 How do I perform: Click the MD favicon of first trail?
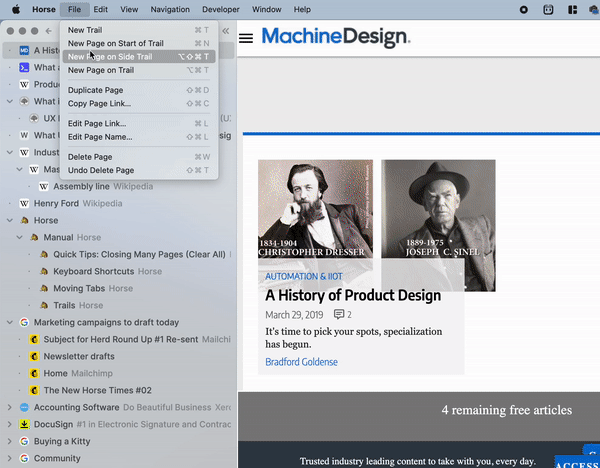(24, 51)
